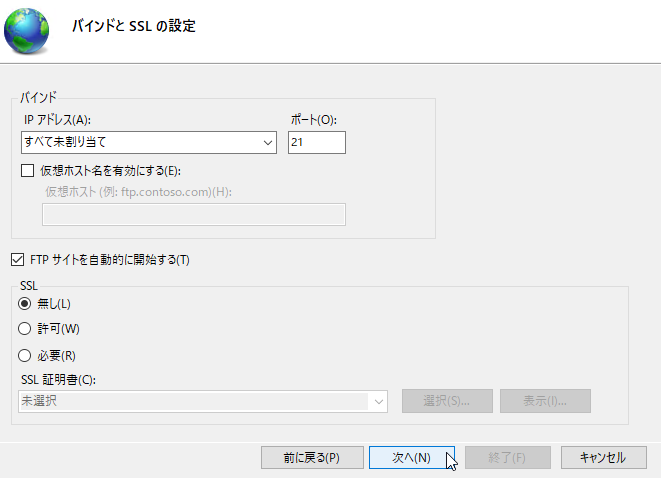Screen dimensions: 661x478
Task: Click the バインドと SSL の設定 heading
Action: (x=134, y=26)
